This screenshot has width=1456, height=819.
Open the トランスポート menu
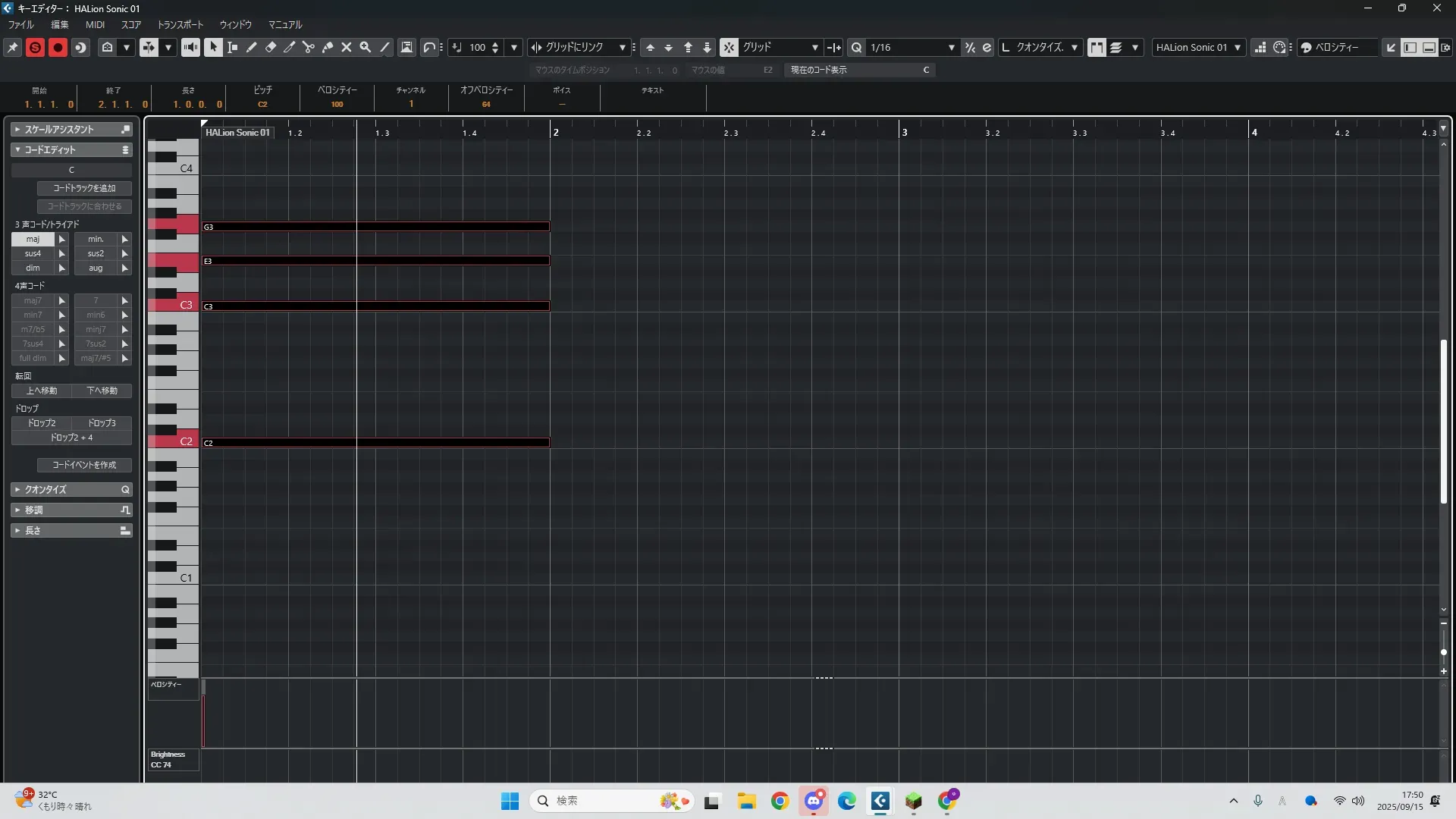pos(180,25)
